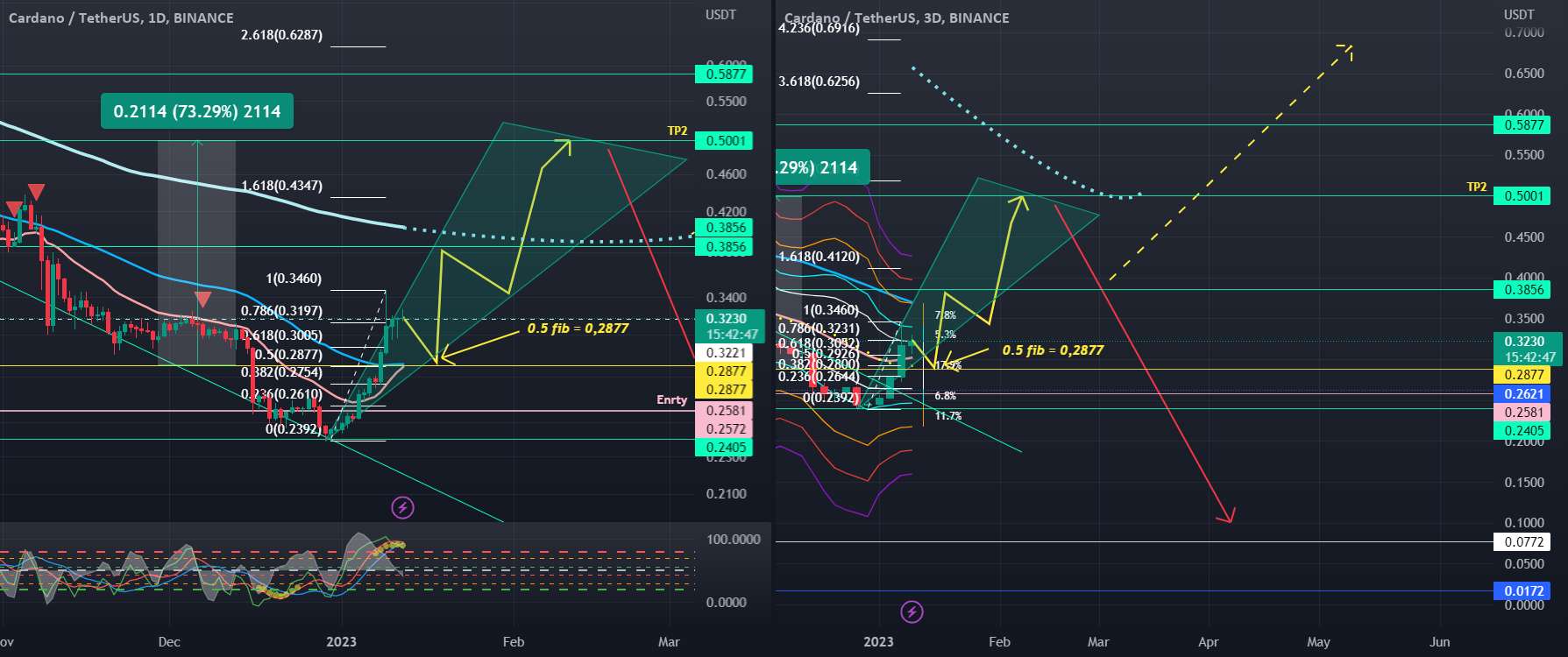The image size is (1568, 657).
Task: Select the 2.618(0.6287) fib level label
Action: (281, 35)
